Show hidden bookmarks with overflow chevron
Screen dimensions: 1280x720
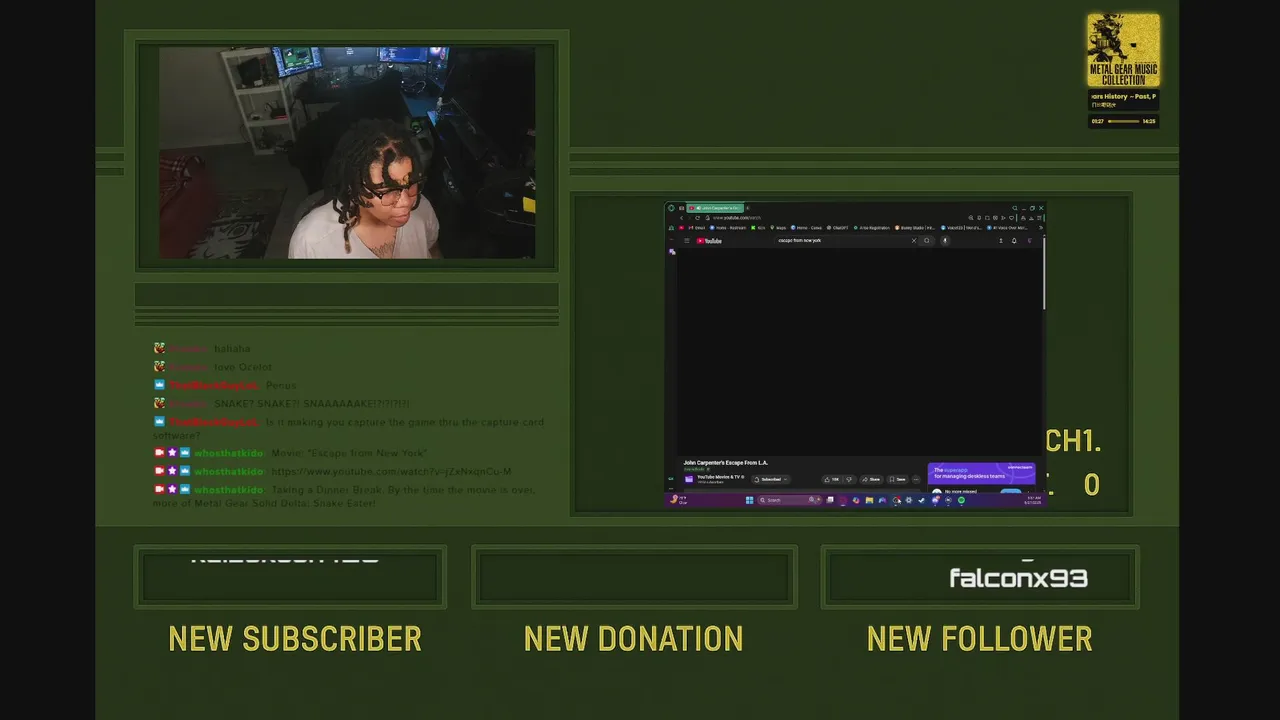click(x=1041, y=228)
